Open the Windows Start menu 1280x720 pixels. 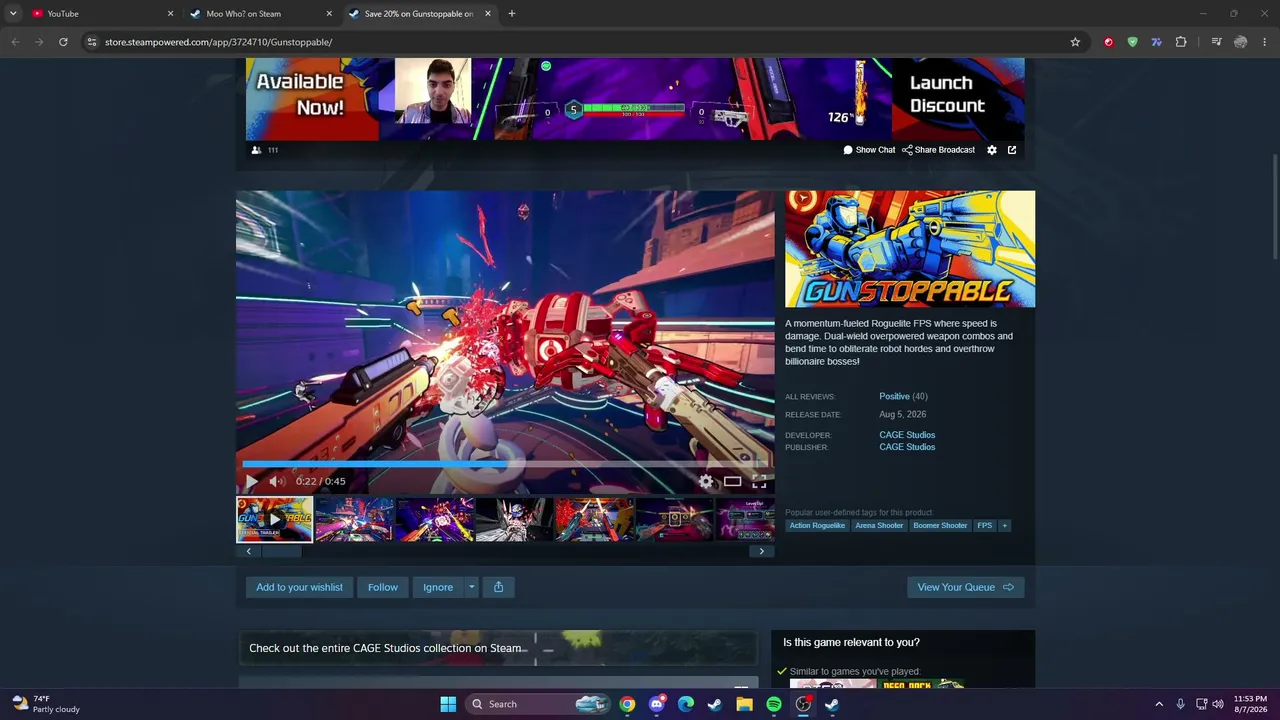click(448, 704)
